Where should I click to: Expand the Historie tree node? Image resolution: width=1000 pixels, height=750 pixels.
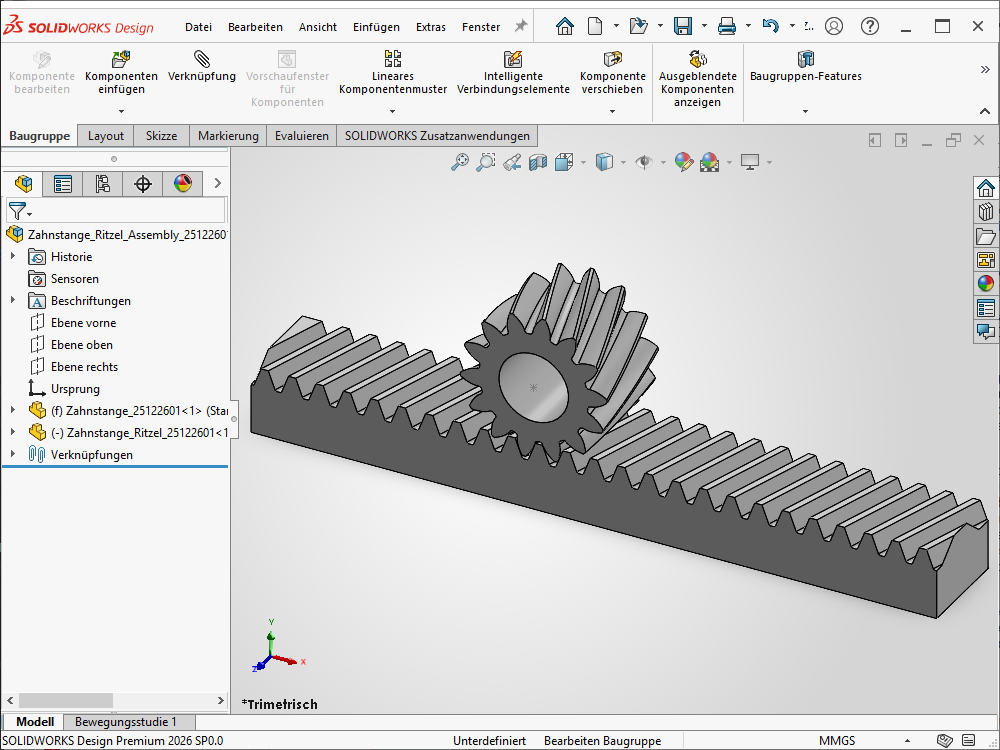coord(13,257)
